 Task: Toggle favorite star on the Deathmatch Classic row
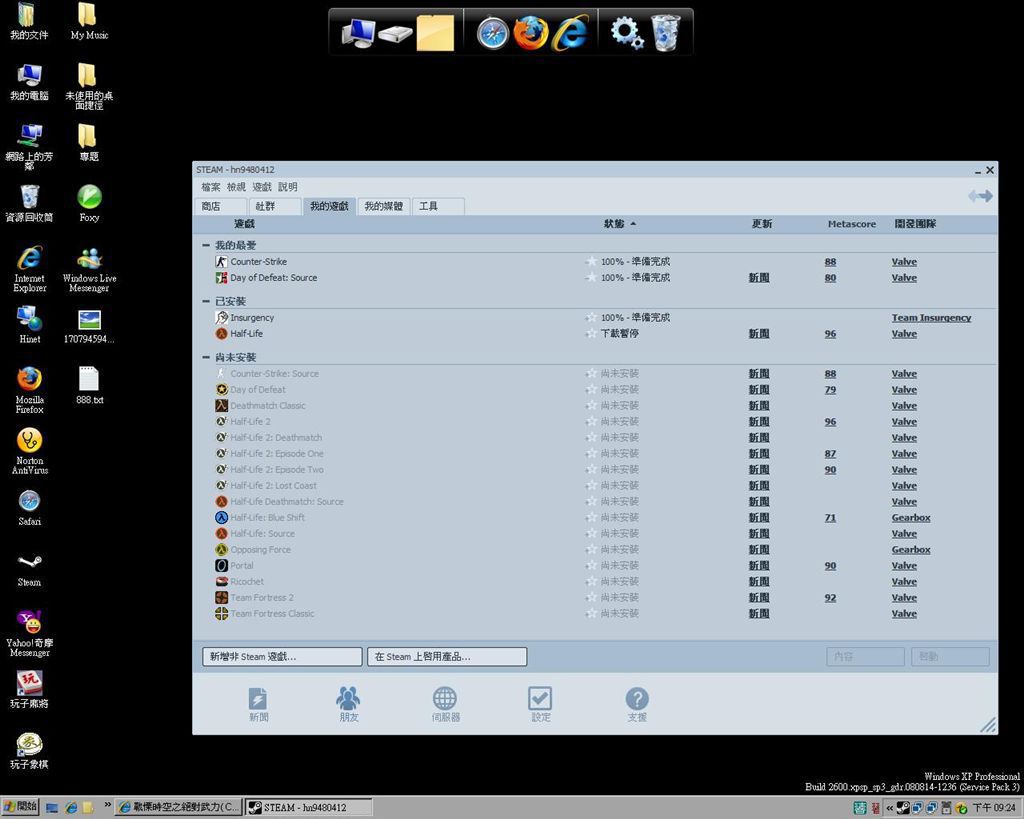(x=591, y=406)
